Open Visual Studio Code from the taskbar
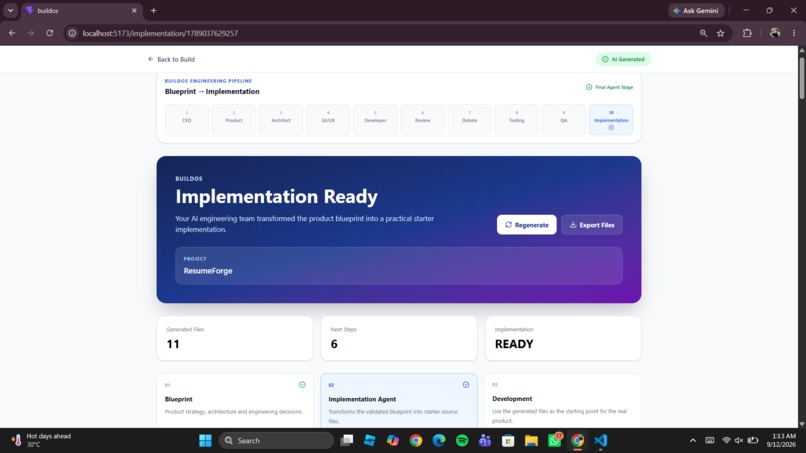Viewport: 806px width, 453px height. (600, 441)
